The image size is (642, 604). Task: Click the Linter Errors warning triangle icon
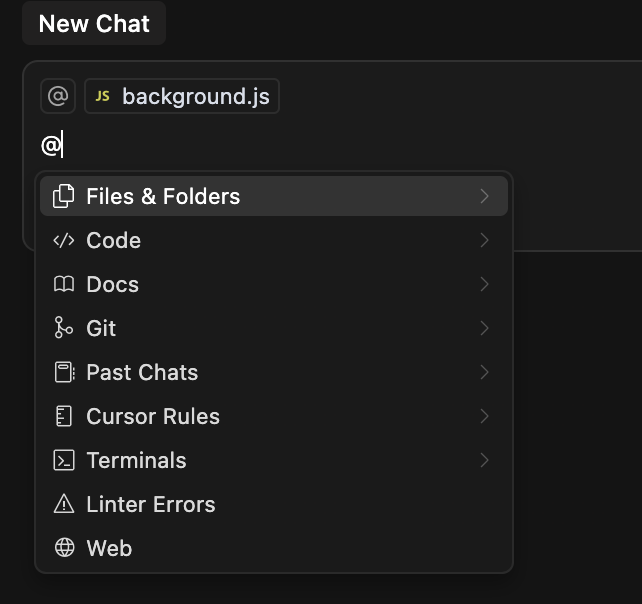(x=64, y=504)
